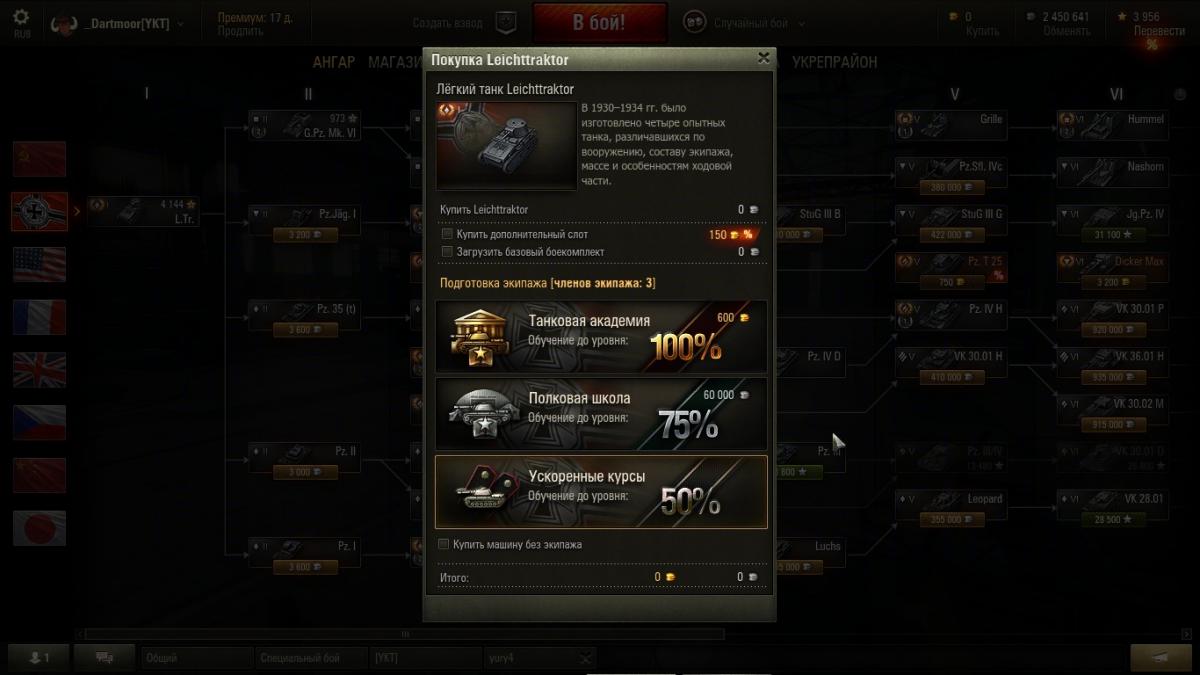Switch to the УКРЕПРАЙОН tab
This screenshot has width=1200, height=675.
(x=834, y=62)
